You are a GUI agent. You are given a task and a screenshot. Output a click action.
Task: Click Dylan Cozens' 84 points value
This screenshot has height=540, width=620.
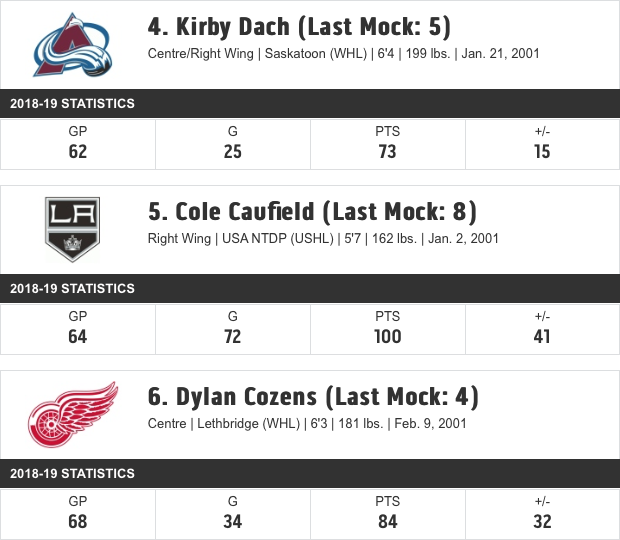click(x=388, y=522)
